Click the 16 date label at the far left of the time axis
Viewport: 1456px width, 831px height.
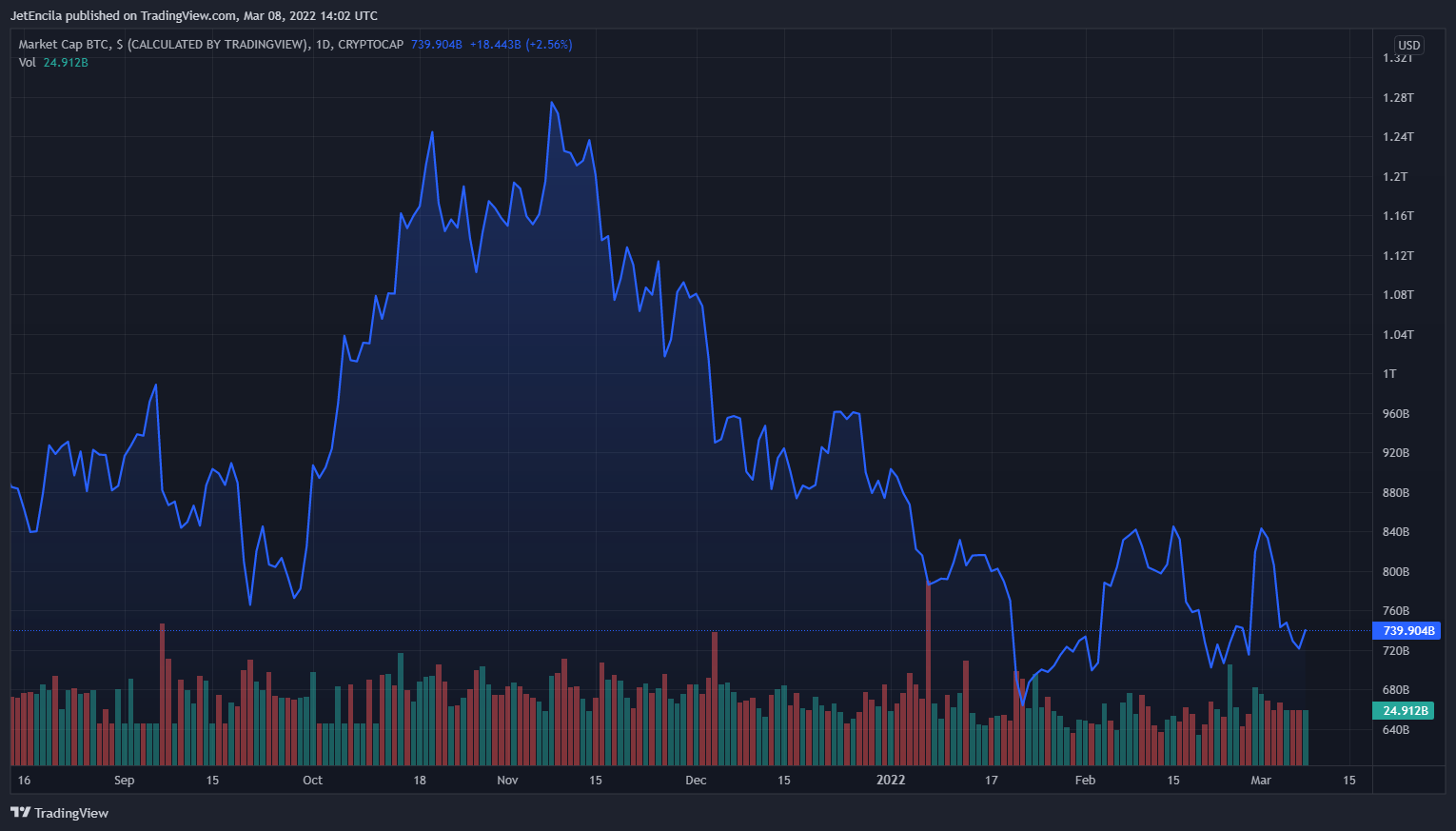point(24,780)
